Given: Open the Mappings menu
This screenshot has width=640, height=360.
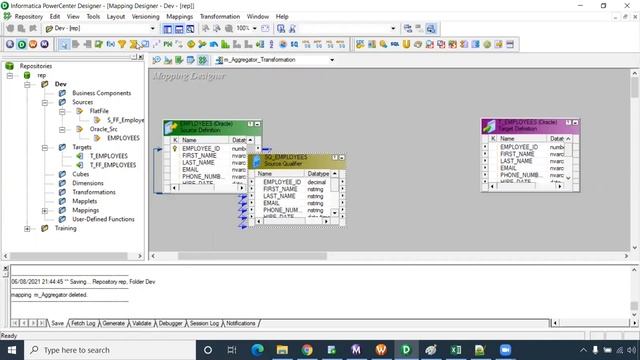Looking at the screenshot, I should tap(179, 17).
